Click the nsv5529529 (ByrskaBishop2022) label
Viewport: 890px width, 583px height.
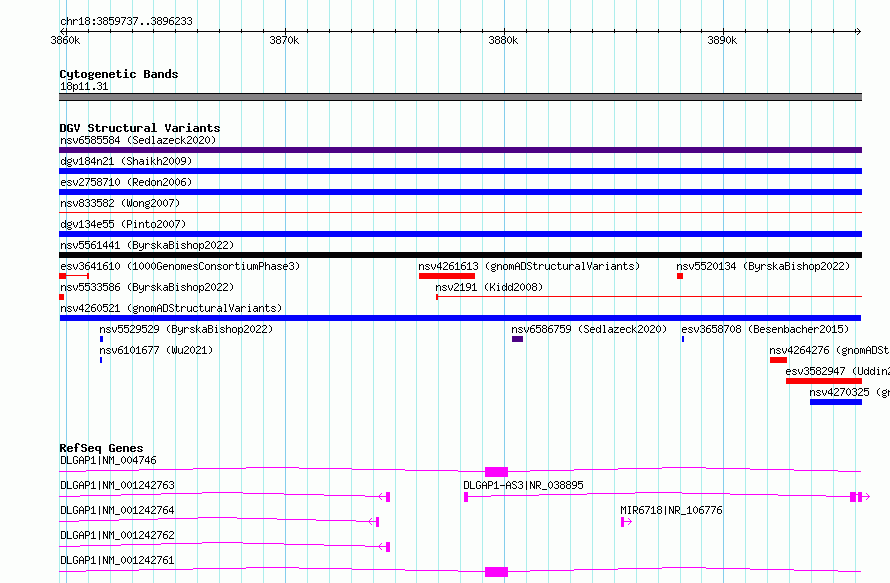(x=186, y=329)
